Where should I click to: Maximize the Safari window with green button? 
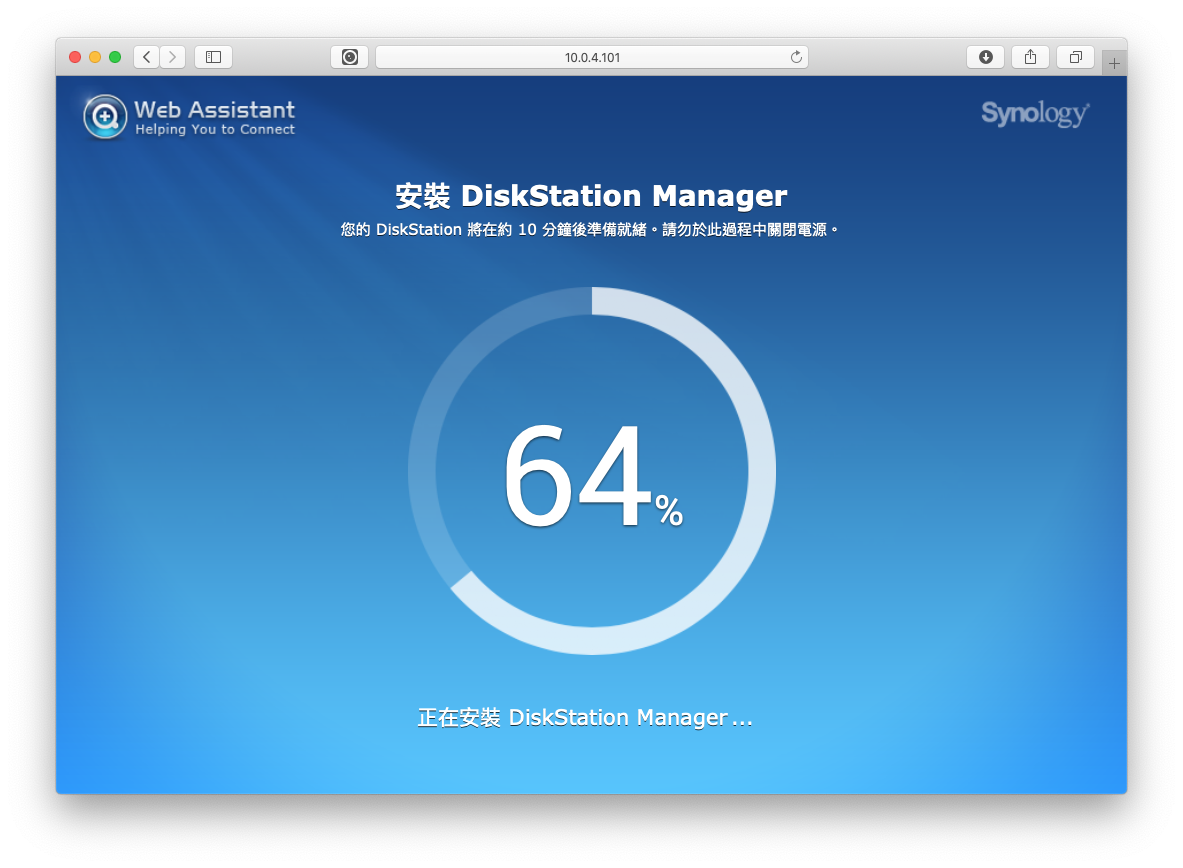(115, 57)
